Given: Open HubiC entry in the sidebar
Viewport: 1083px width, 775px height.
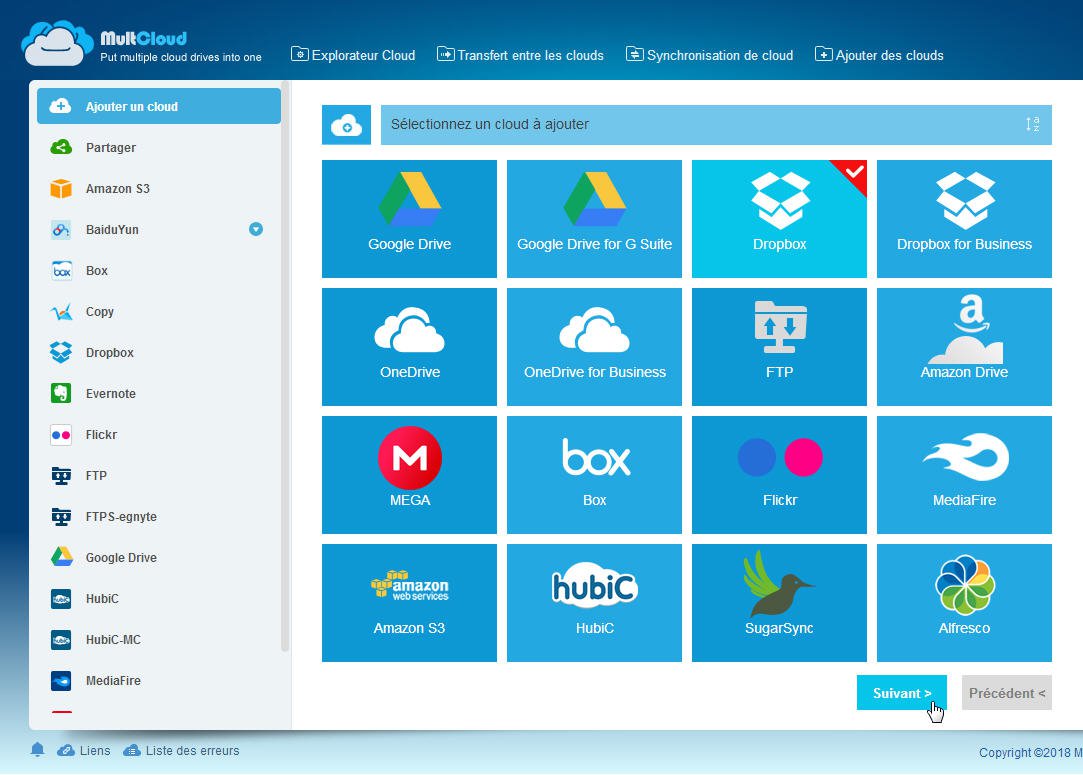Looking at the screenshot, I should [x=159, y=599].
